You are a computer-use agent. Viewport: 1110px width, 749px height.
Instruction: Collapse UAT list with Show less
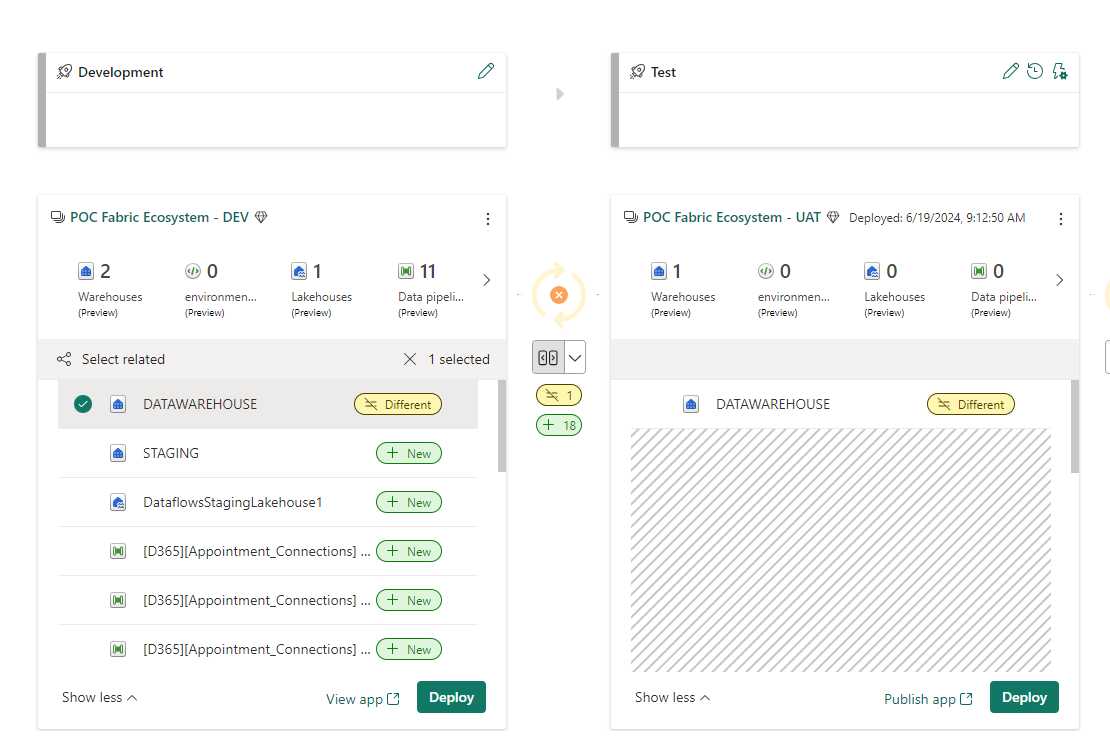[672, 697]
